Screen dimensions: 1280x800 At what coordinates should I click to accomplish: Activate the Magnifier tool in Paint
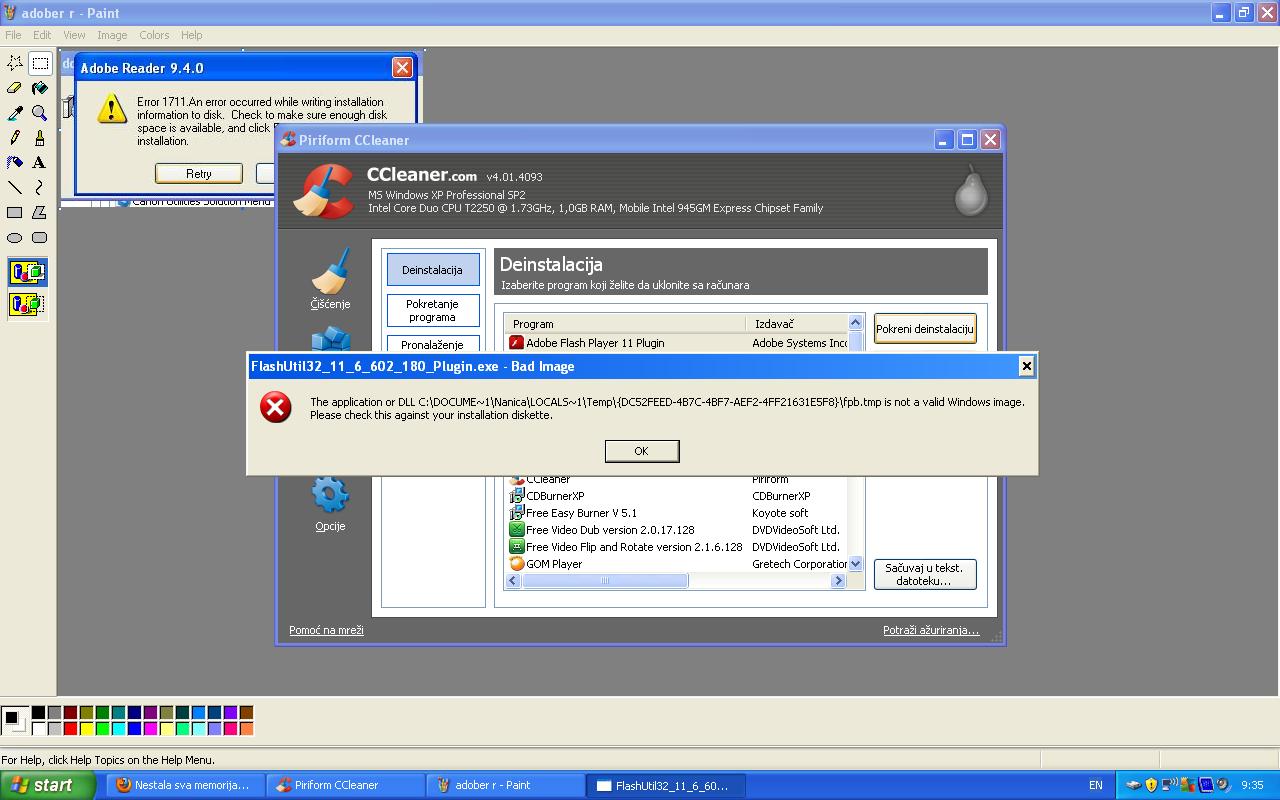point(40,113)
